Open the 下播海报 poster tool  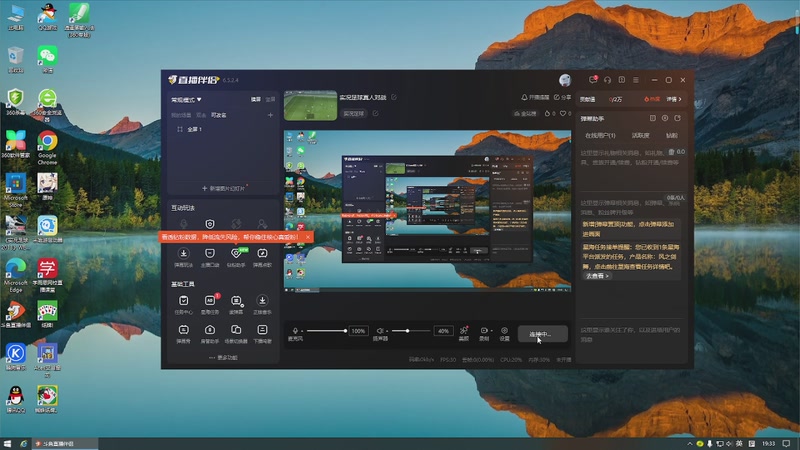[x=262, y=334]
